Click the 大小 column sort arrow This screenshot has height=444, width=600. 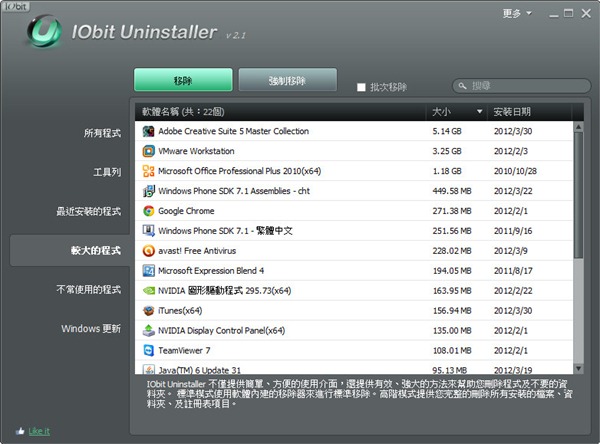479,112
